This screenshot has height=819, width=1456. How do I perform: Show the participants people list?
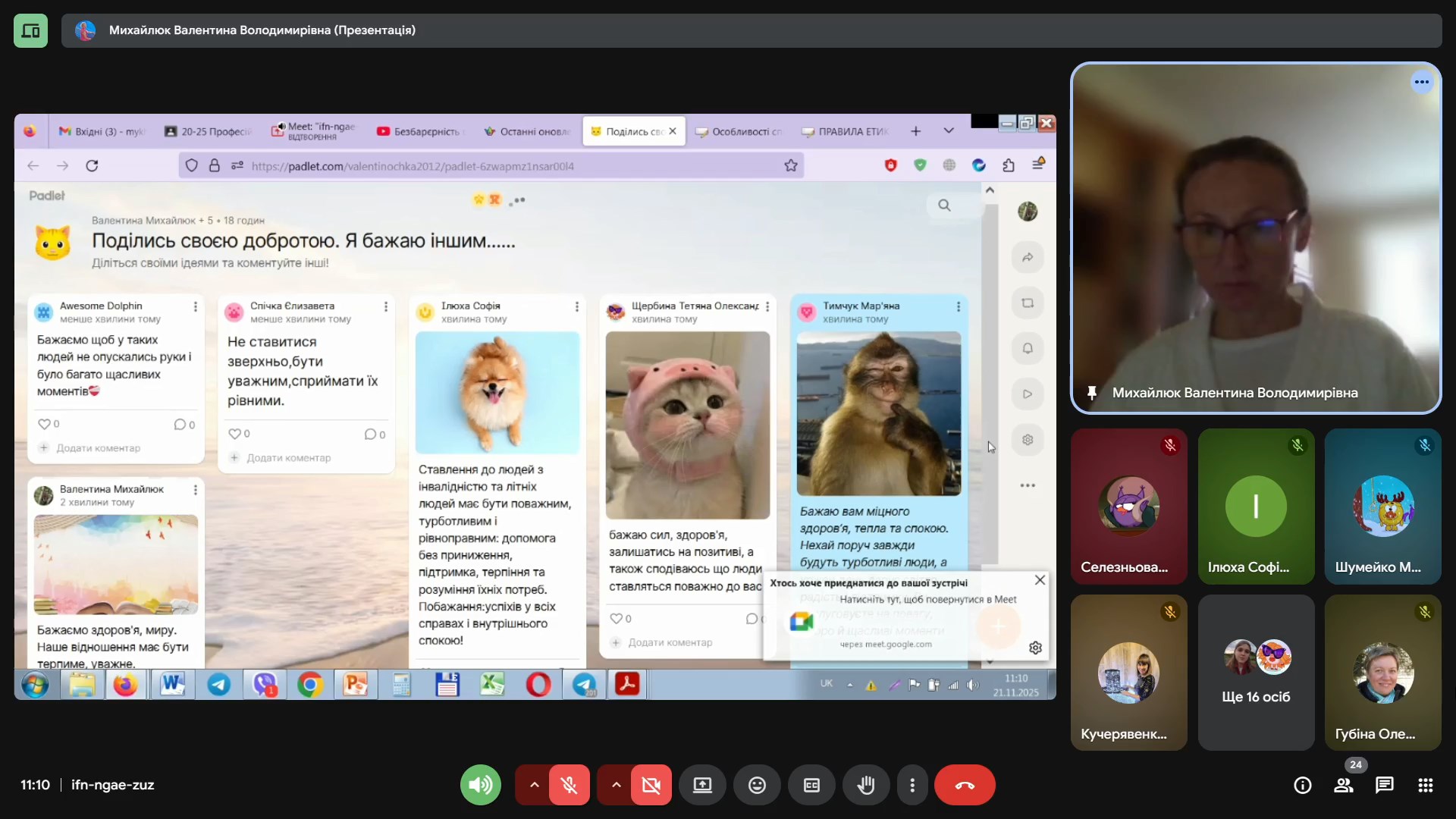pyautogui.click(x=1344, y=785)
